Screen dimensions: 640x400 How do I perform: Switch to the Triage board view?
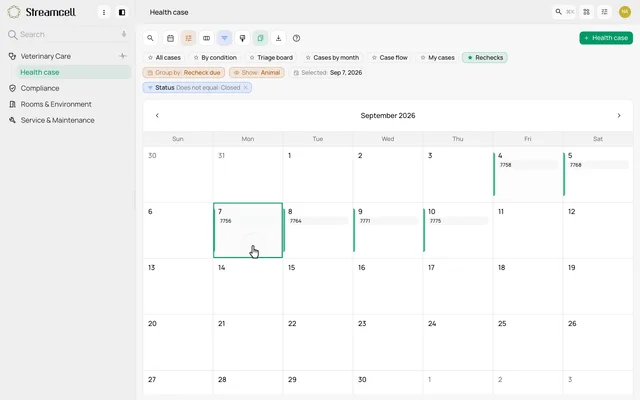(x=271, y=58)
